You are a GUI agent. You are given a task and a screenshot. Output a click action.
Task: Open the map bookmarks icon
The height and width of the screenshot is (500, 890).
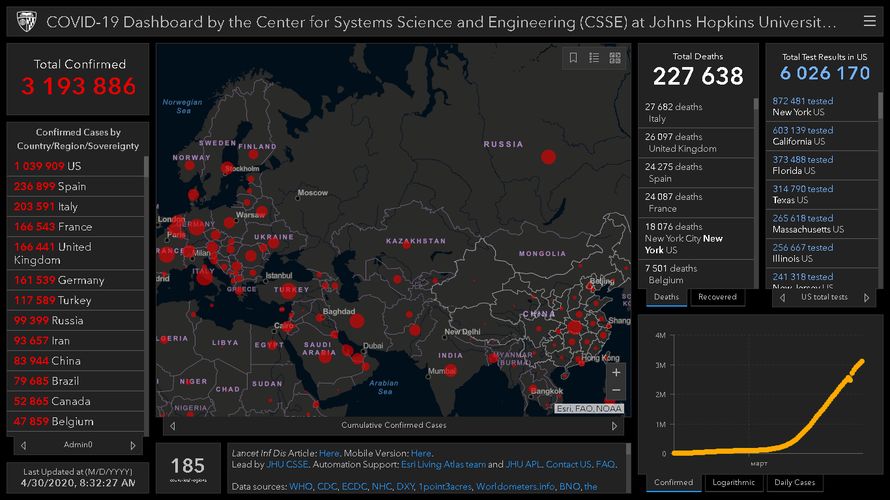(574, 58)
